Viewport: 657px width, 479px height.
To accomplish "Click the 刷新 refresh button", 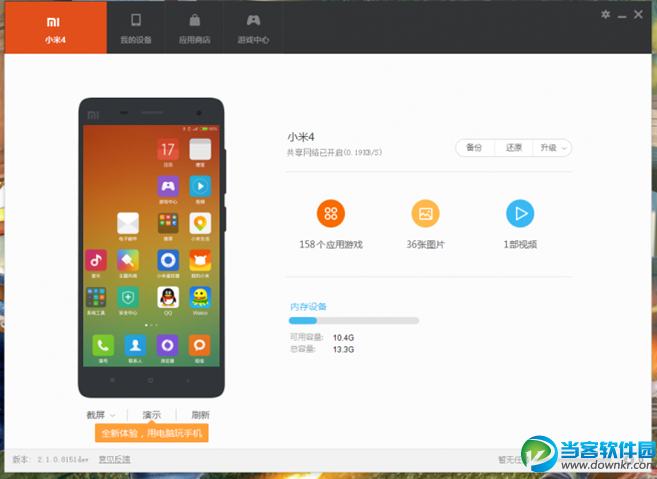I will point(200,415).
